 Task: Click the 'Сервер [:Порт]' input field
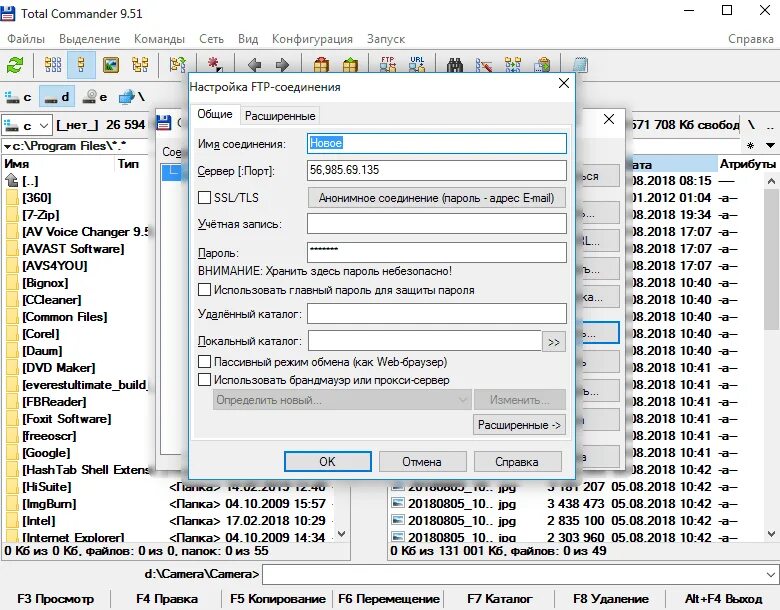click(x=437, y=170)
